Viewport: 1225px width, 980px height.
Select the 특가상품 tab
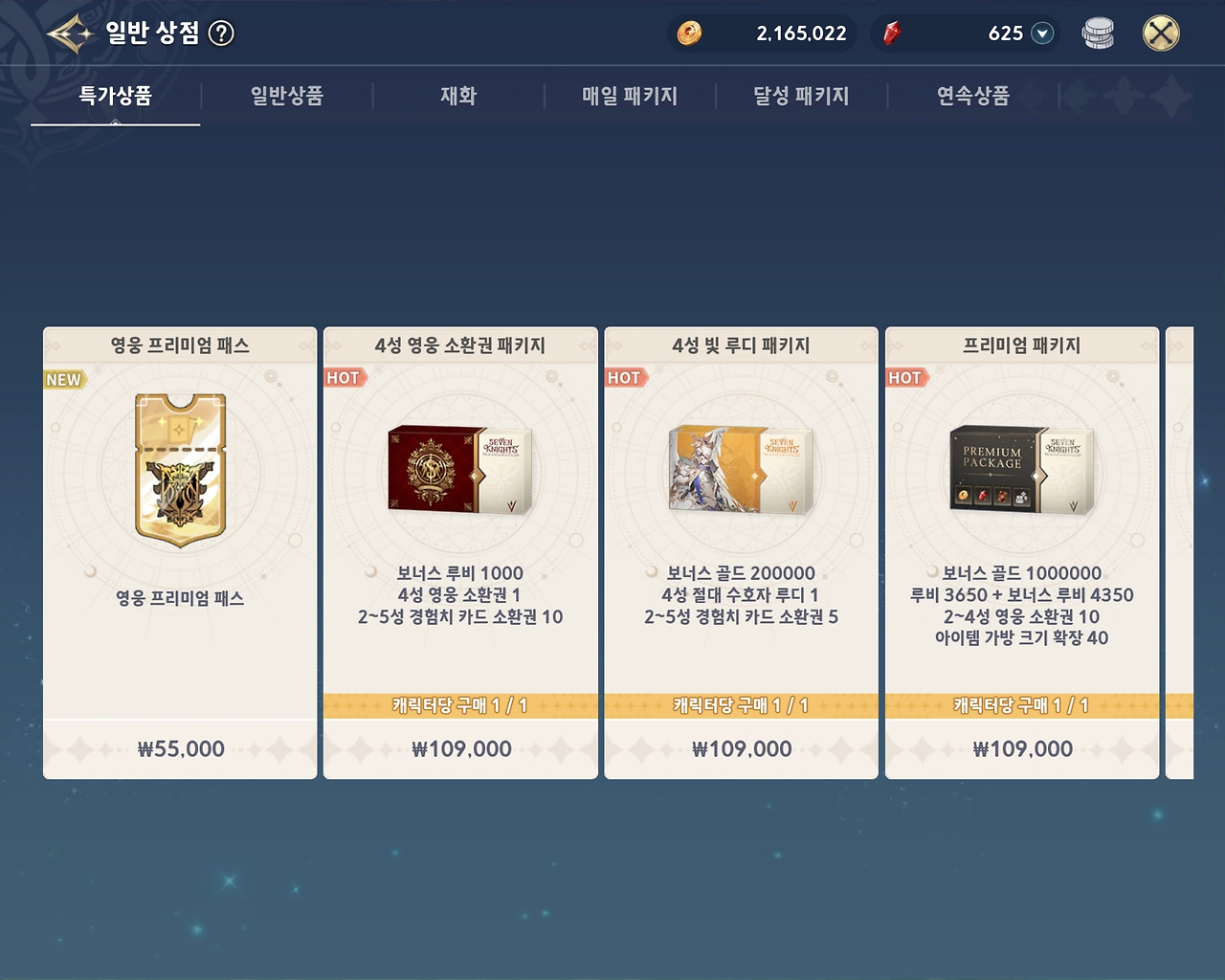point(116,96)
